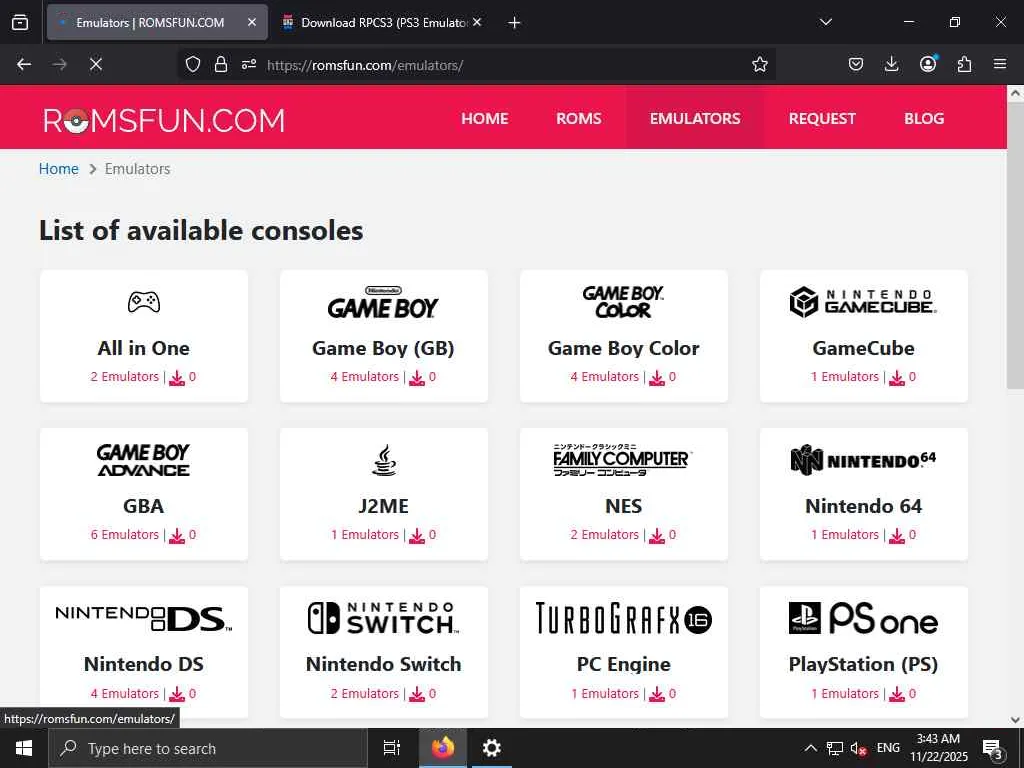
Task: Click the 6 Emulators count under GBA
Action: [x=125, y=534]
